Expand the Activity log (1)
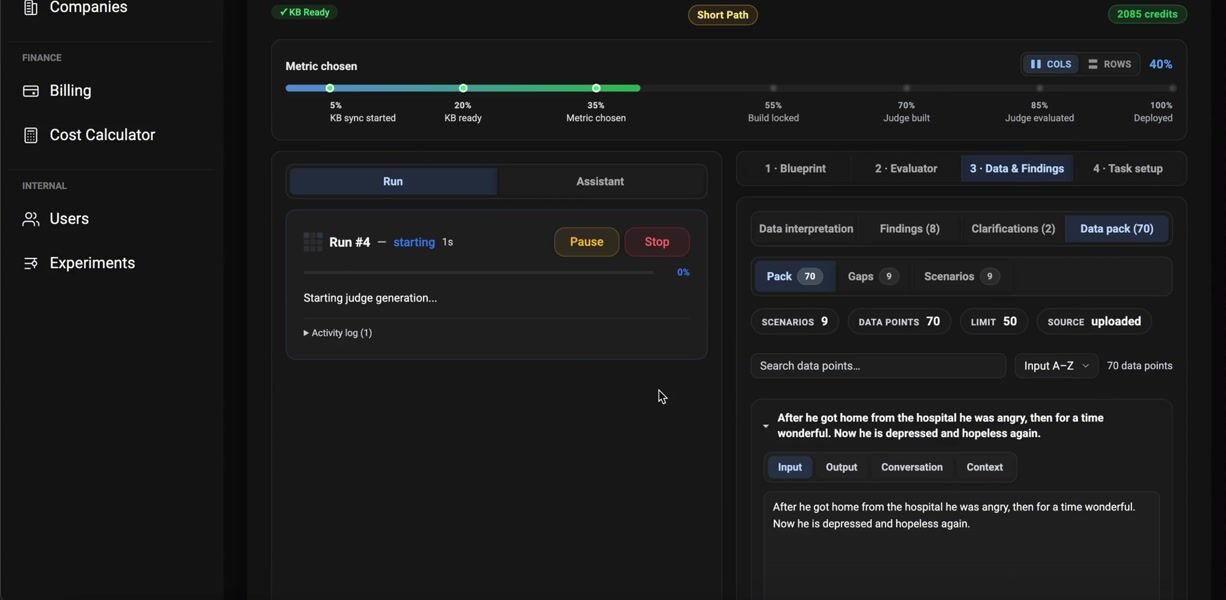The height and width of the screenshot is (600, 1226). [x=338, y=333]
